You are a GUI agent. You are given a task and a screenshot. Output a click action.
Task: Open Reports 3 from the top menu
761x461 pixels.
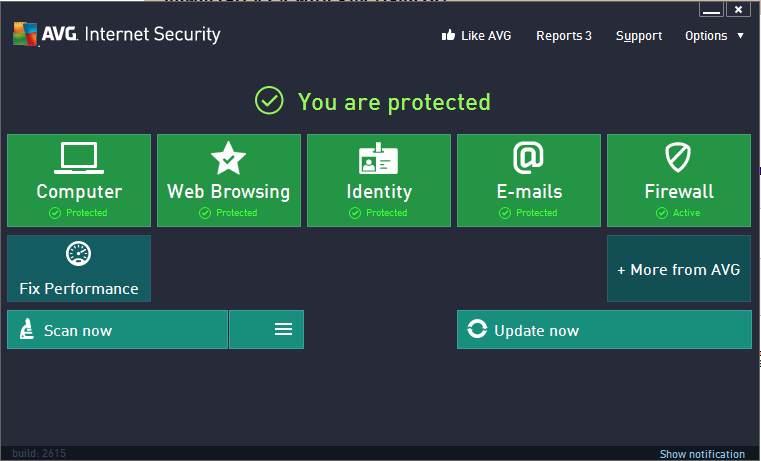click(x=564, y=36)
